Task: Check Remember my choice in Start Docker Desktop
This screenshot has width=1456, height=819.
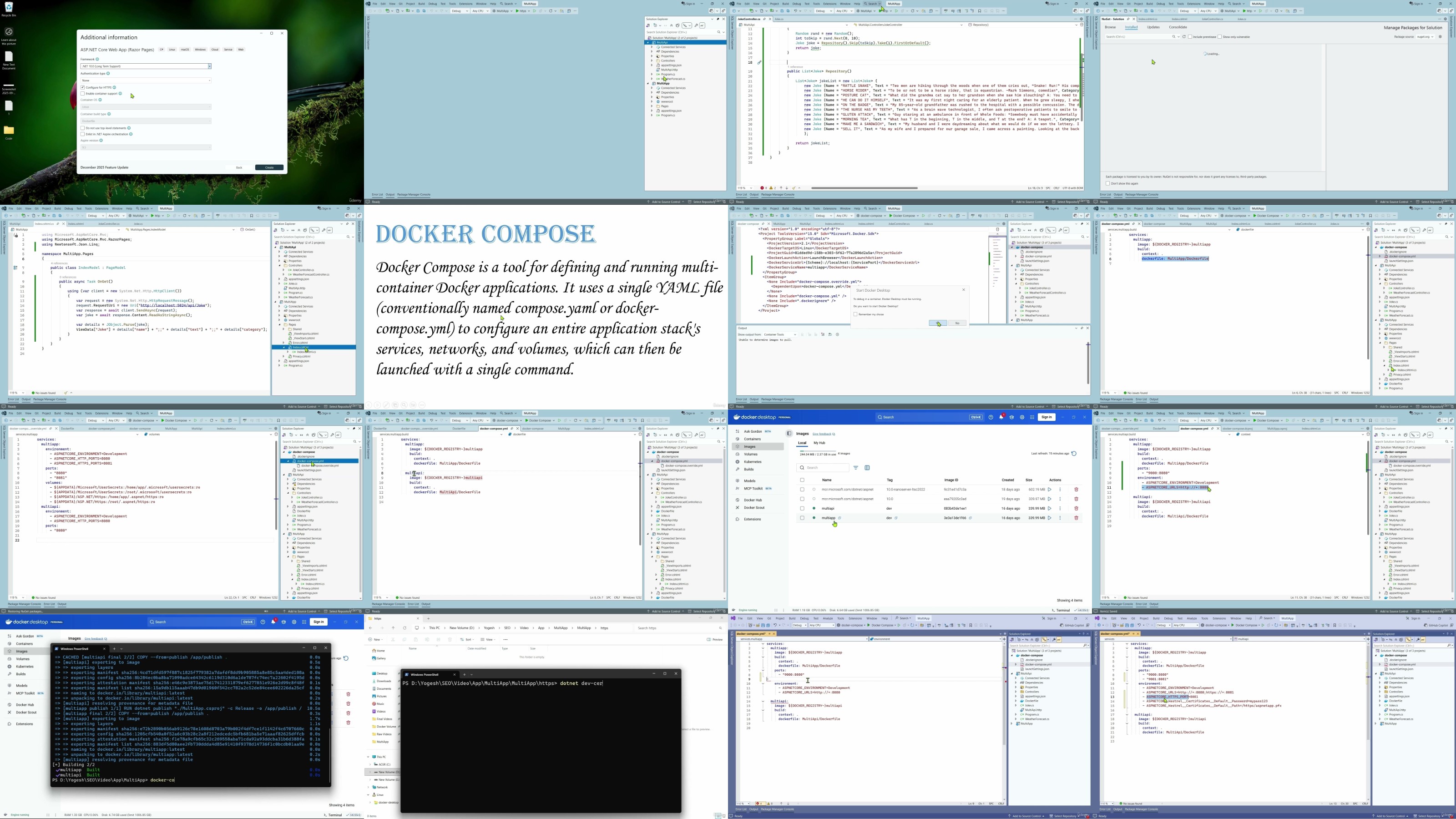Action: pyautogui.click(x=855, y=314)
